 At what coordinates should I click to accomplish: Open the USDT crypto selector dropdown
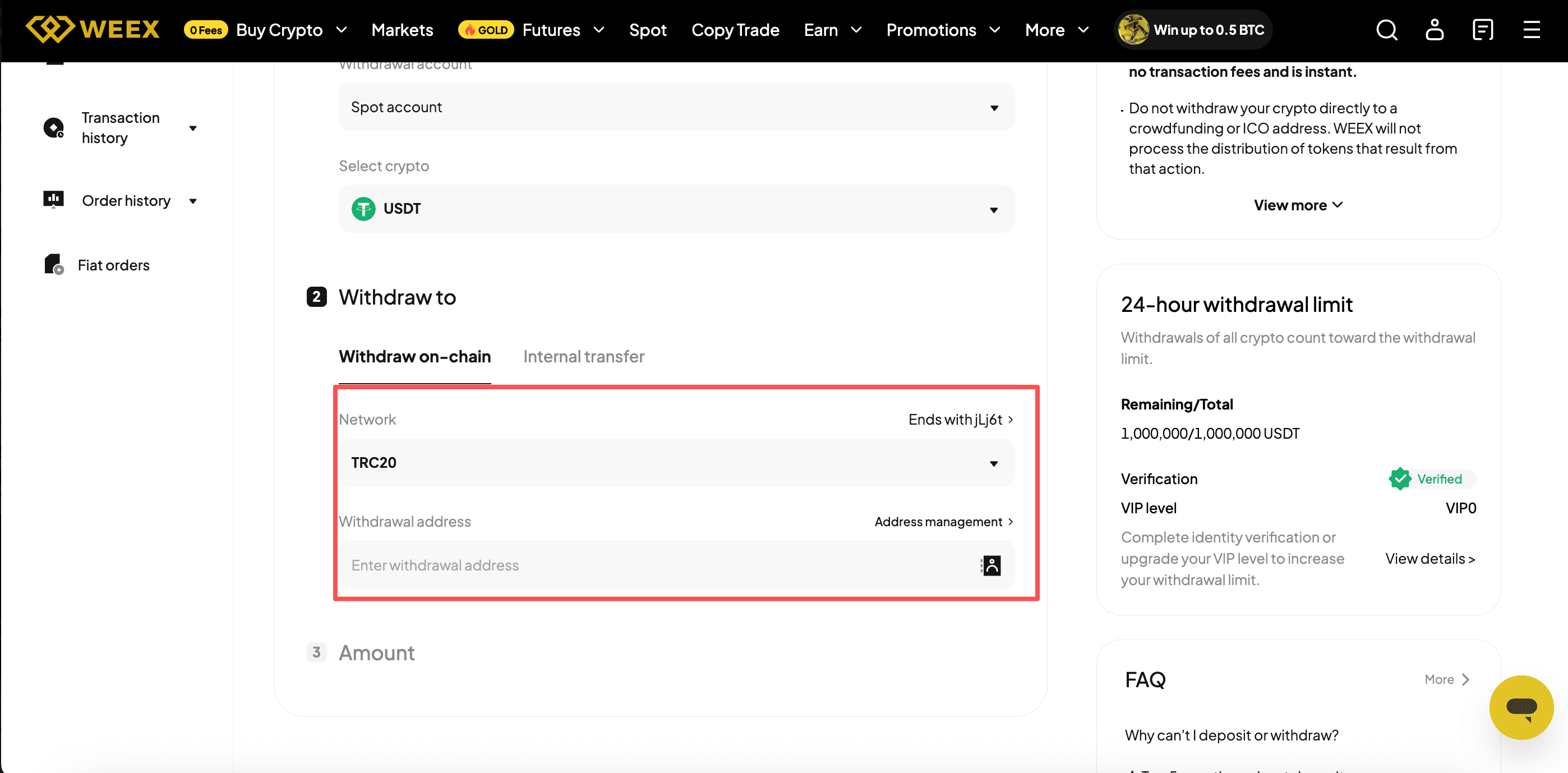[676, 209]
